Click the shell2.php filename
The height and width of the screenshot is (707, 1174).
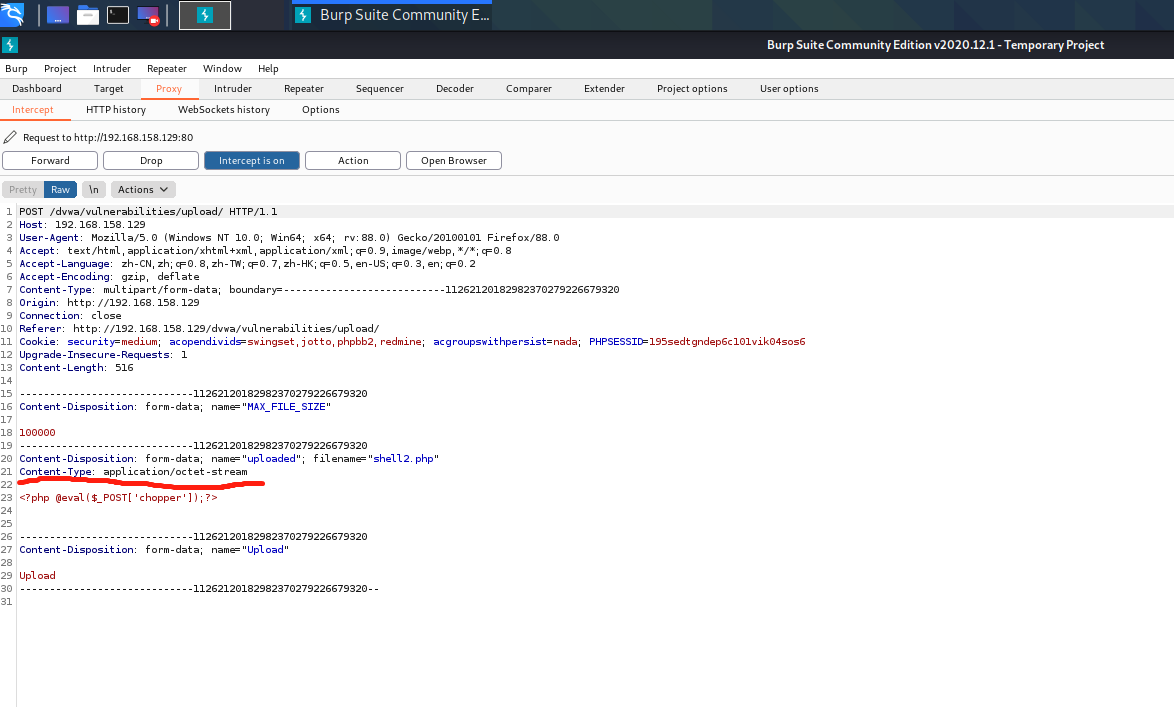[x=404, y=458]
